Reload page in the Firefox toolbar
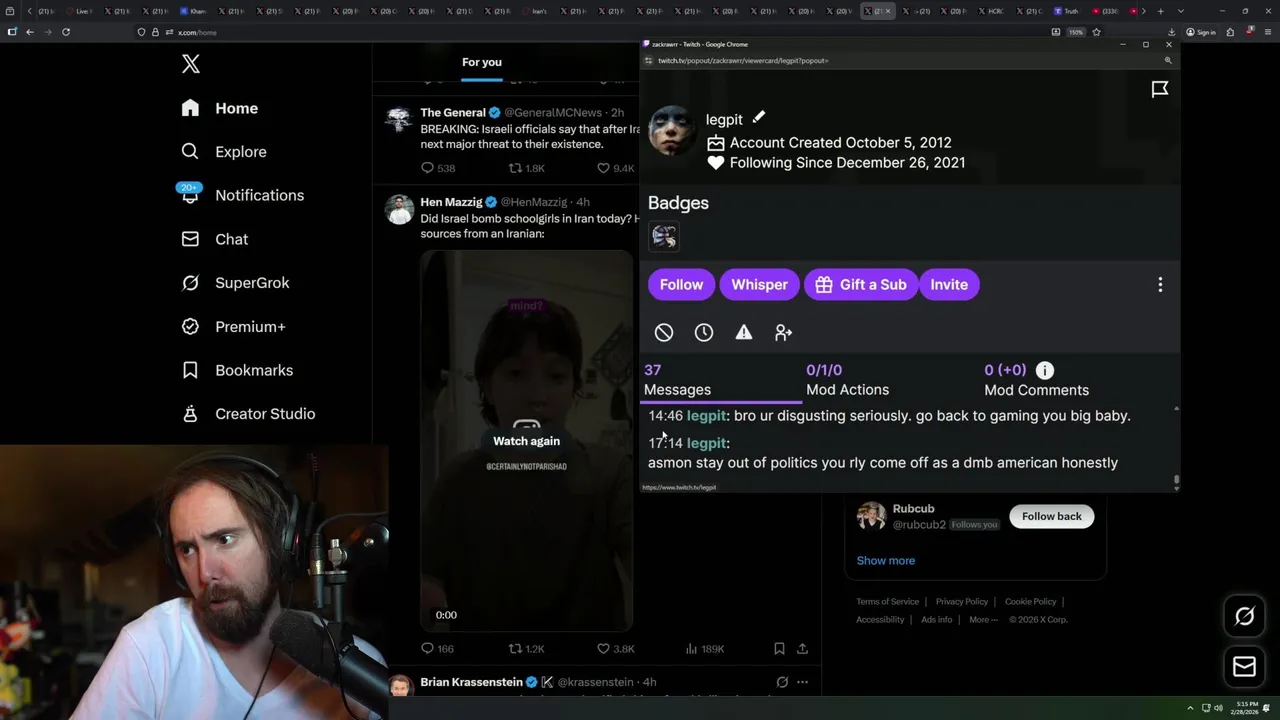 [66, 32]
